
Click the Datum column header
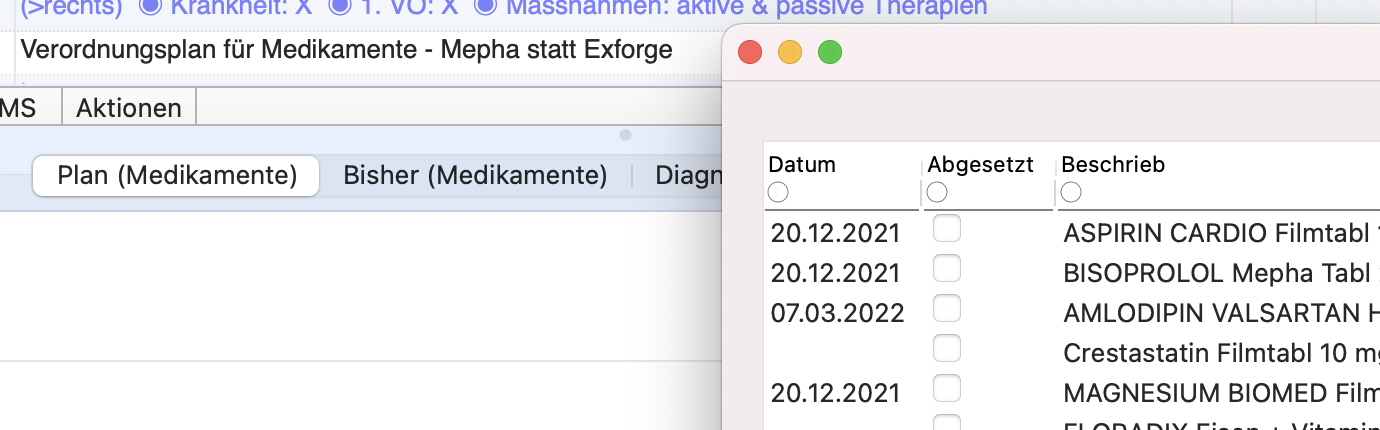[802, 165]
